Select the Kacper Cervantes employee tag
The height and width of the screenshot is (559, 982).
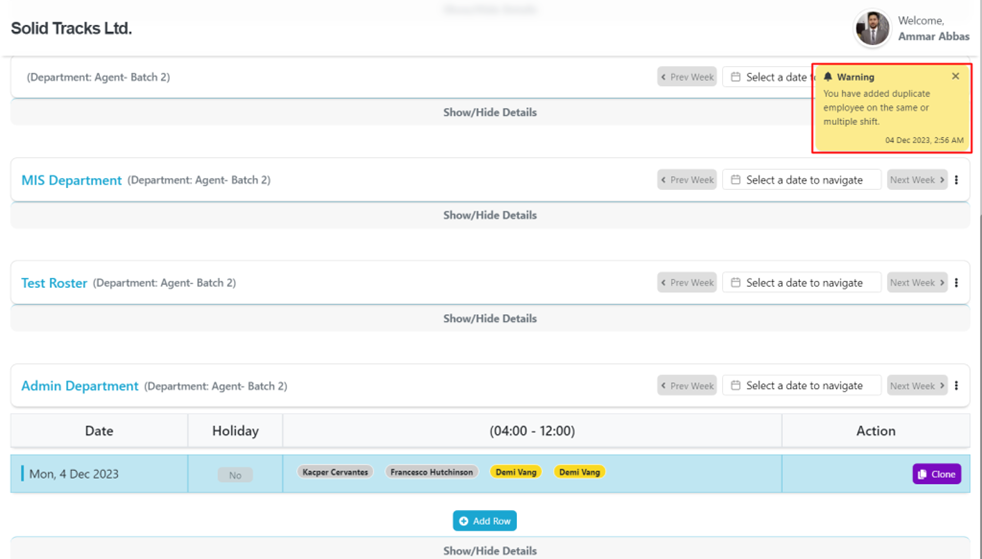coord(335,472)
